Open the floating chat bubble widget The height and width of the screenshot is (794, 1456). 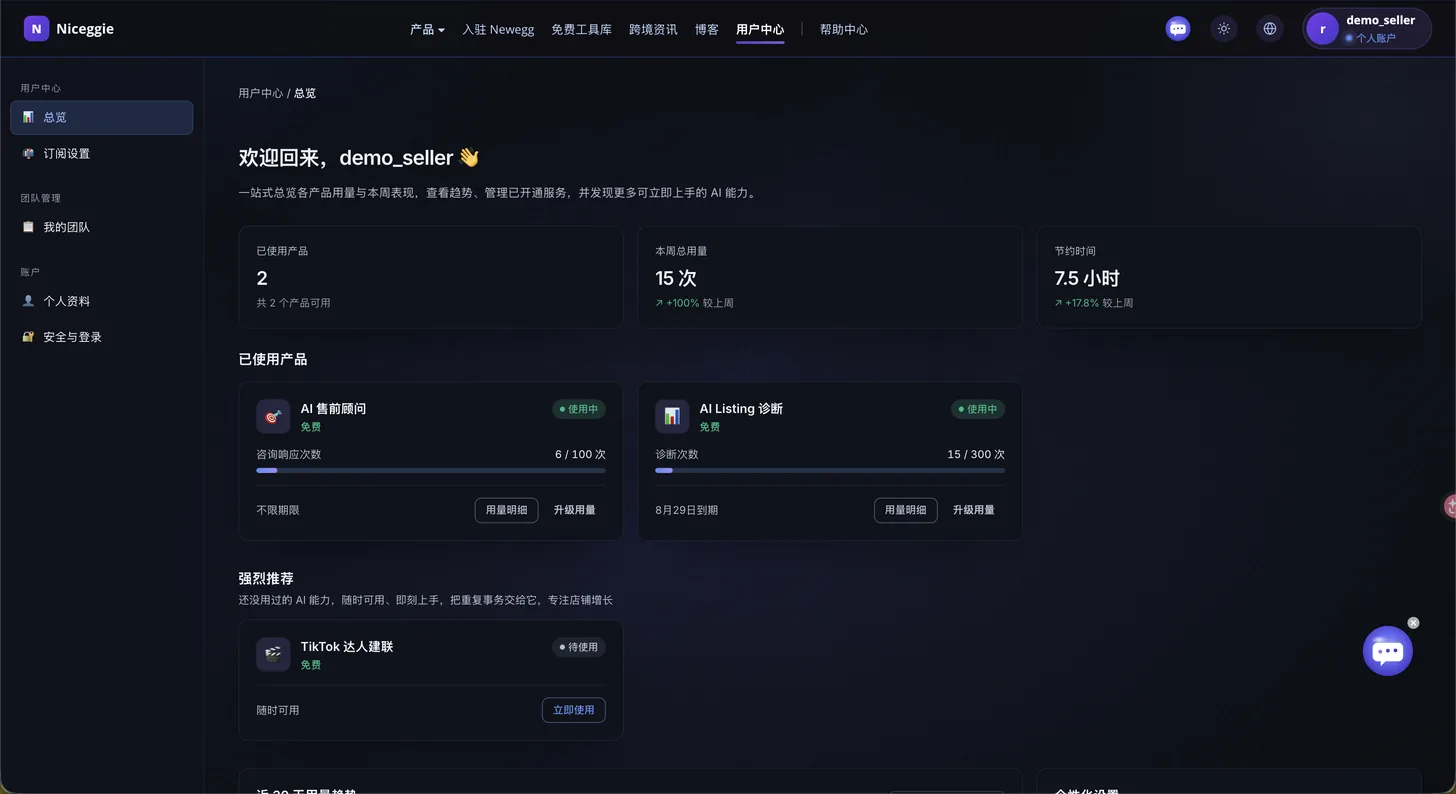1388,651
